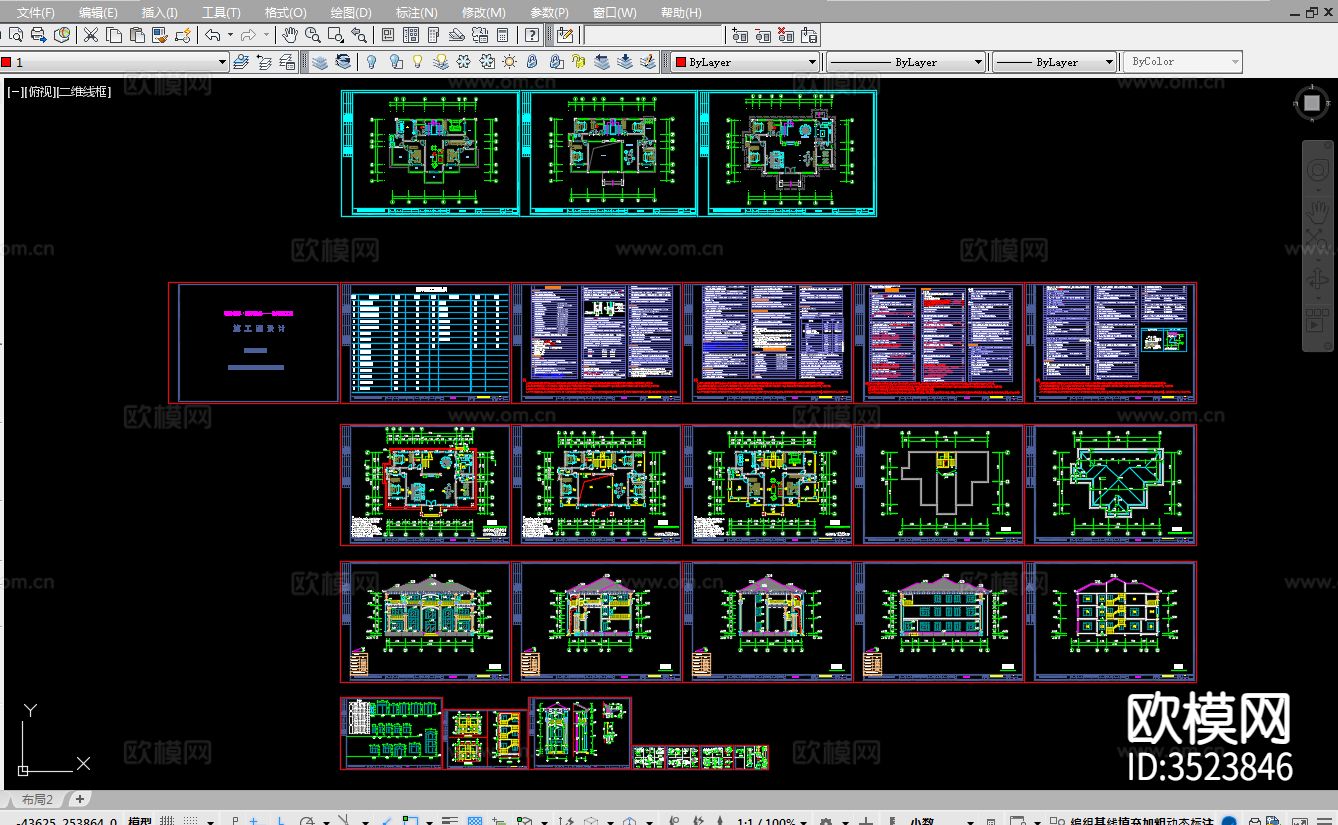Open the 小数 units dropdown in status bar
This screenshot has height=825, width=1338.
click(x=941, y=821)
